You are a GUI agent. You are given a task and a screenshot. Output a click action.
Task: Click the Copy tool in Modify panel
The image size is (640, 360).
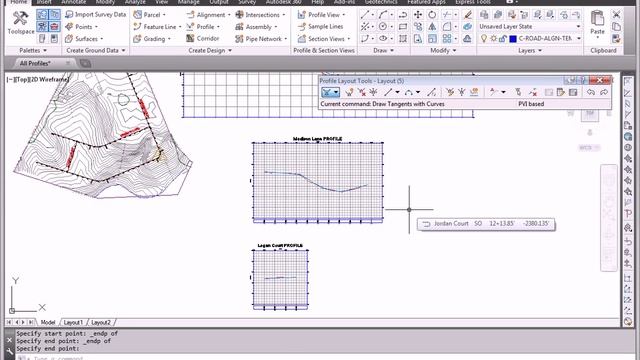[x=418, y=27]
